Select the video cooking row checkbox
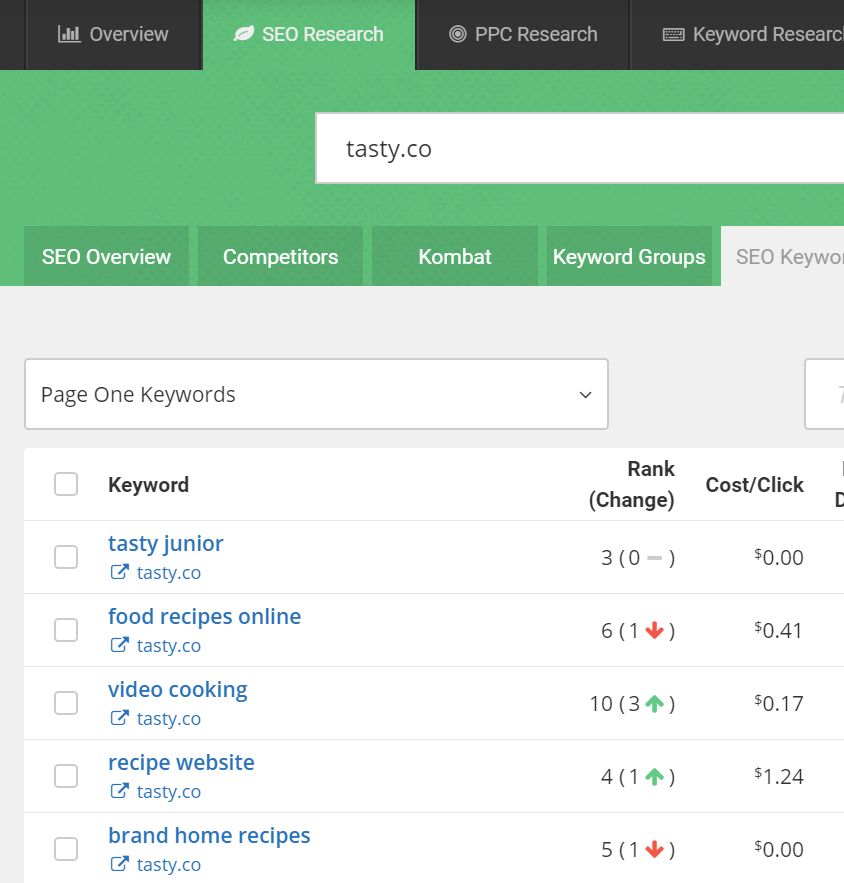This screenshot has width=844, height=883. pos(66,703)
